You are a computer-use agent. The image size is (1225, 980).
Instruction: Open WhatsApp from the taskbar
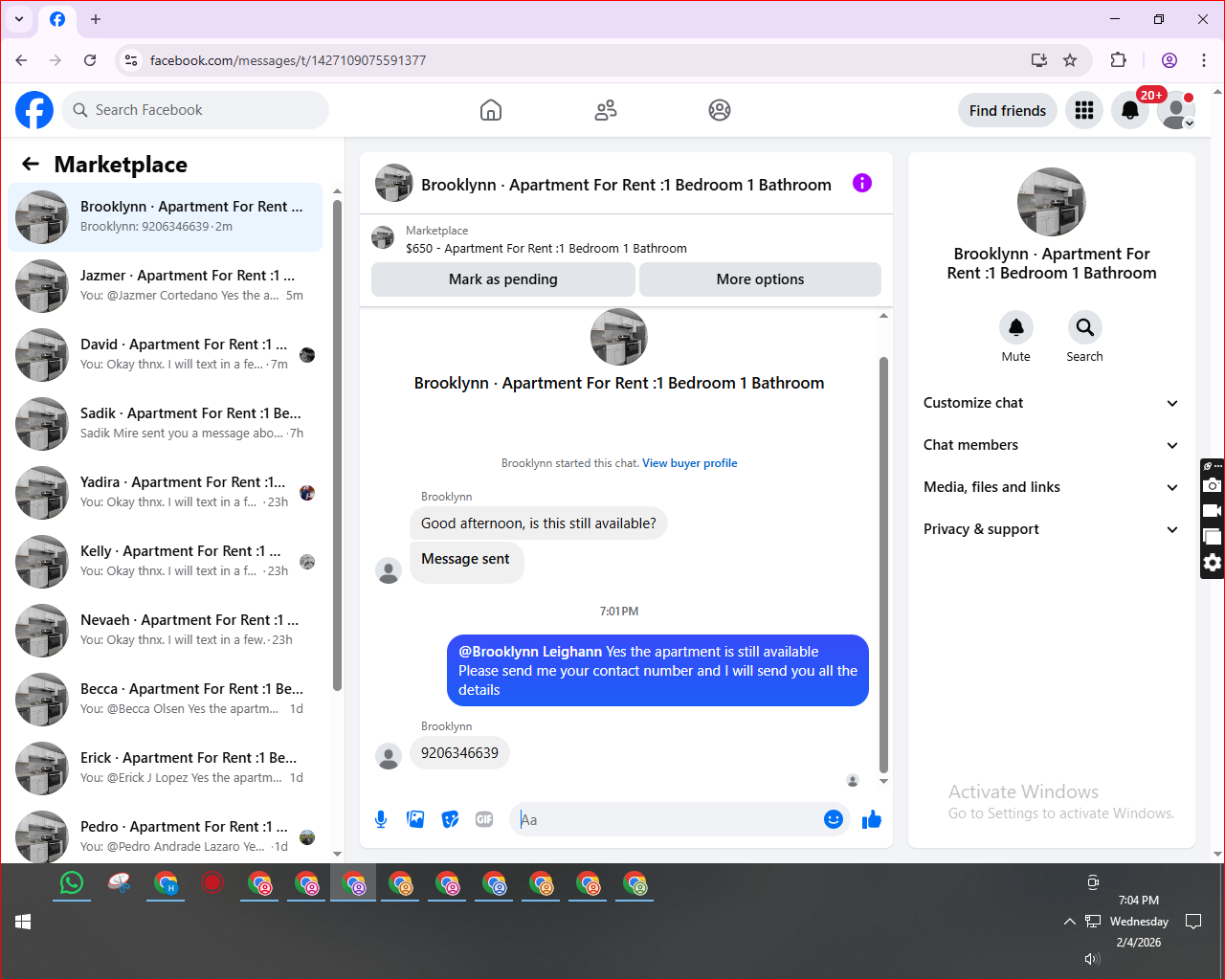pos(72,882)
